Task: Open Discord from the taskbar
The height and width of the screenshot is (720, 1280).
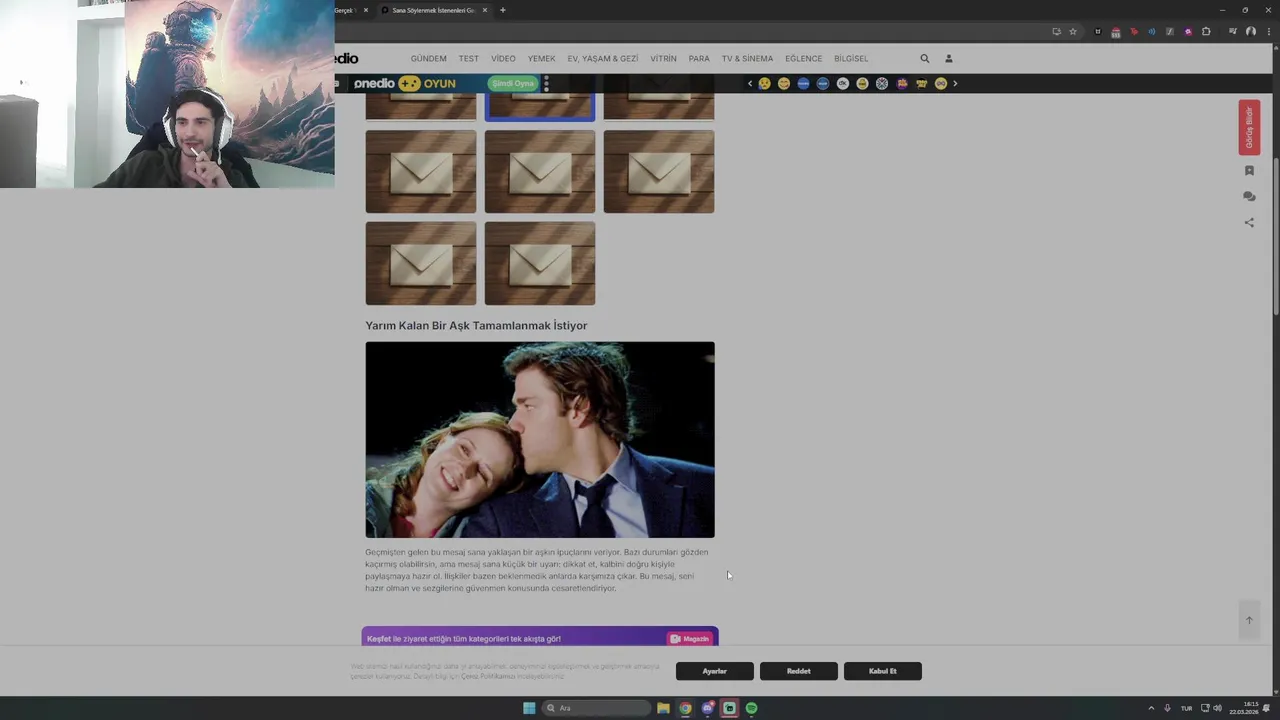Action: [707, 708]
